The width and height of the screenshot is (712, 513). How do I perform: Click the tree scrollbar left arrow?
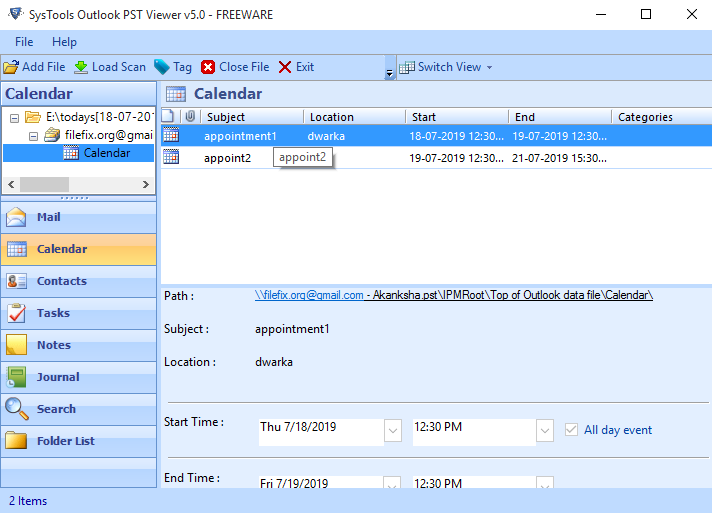coord(11,184)
